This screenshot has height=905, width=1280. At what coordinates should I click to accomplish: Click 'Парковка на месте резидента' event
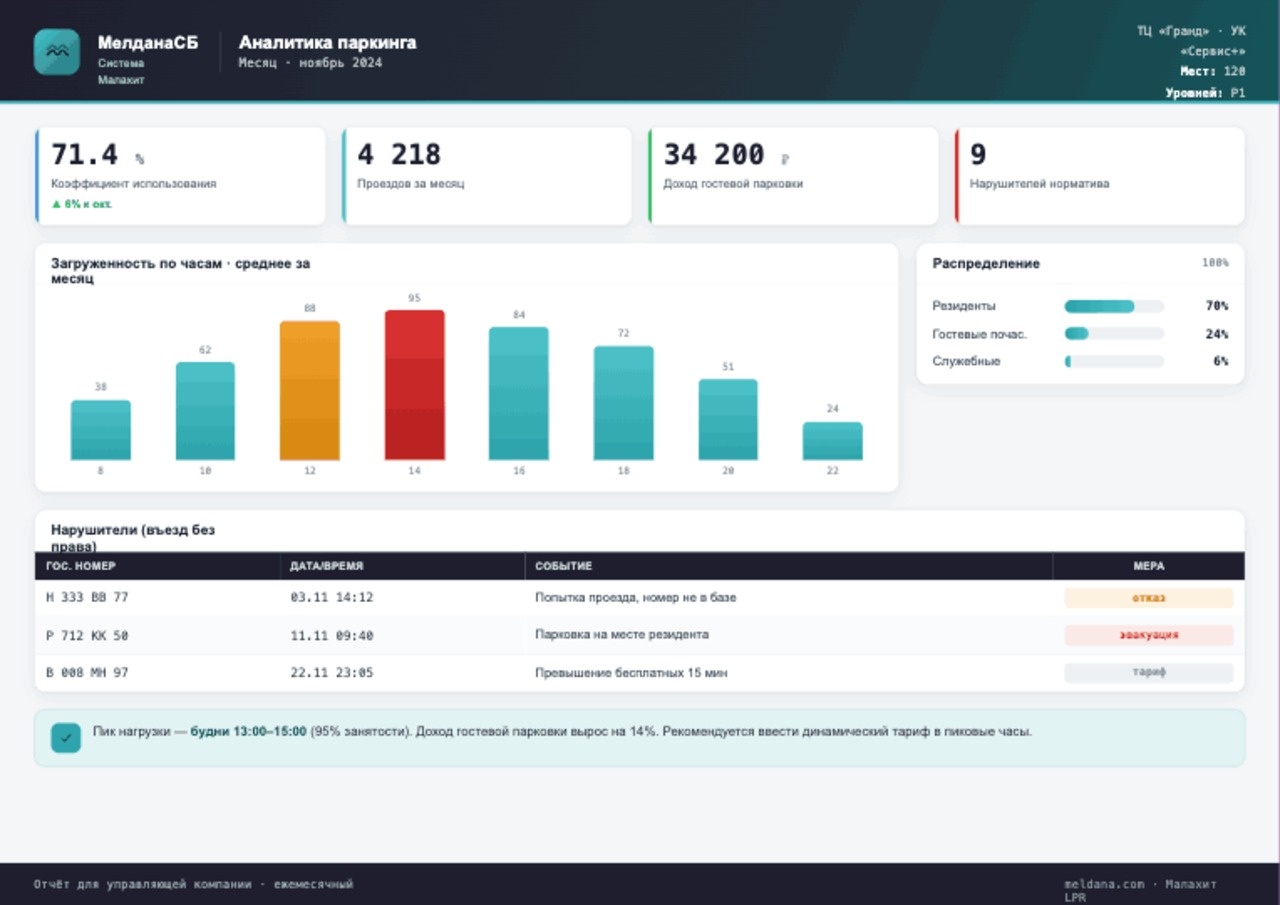point(622,635)
